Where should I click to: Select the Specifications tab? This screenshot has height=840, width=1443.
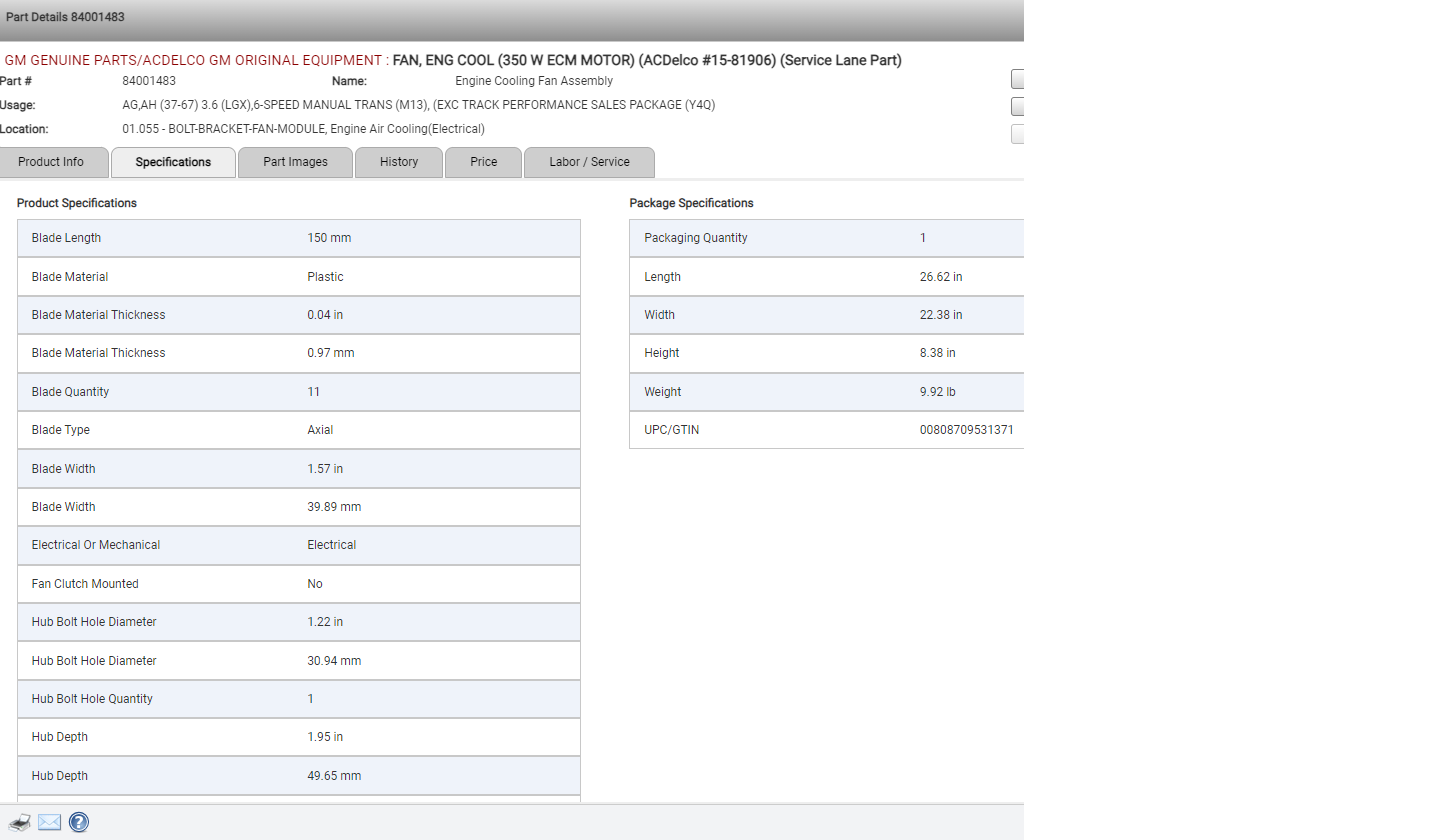pyautogui.click(x=173, y=162)
